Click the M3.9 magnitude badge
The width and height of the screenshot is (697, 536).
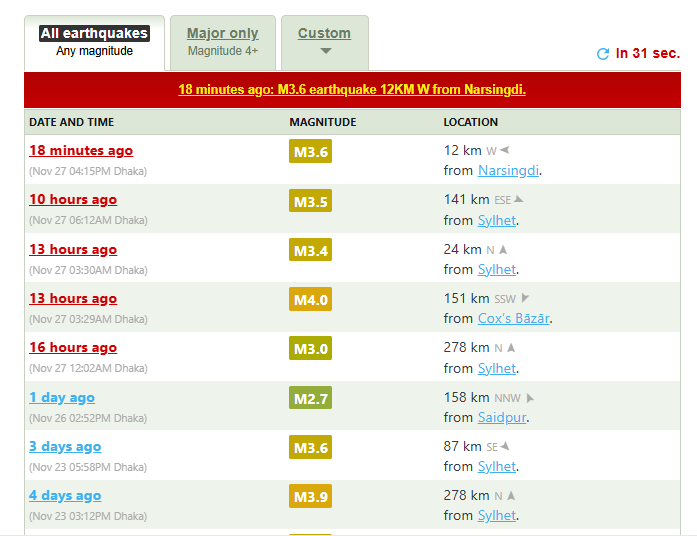310,497
